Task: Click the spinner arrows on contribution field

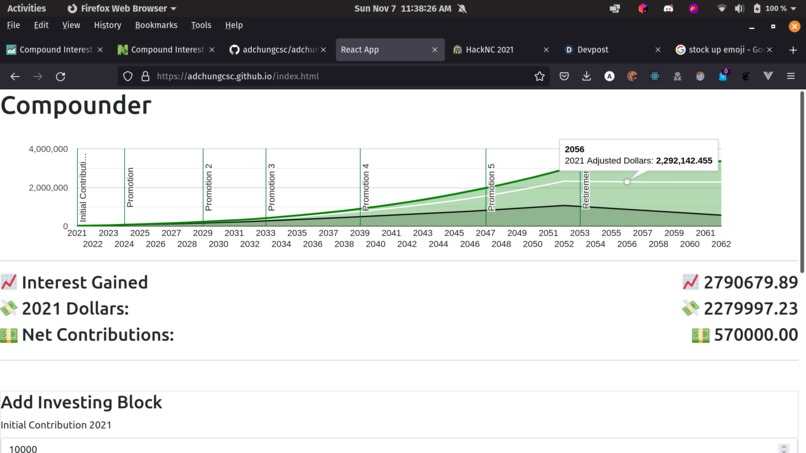Action: (783, 448)
